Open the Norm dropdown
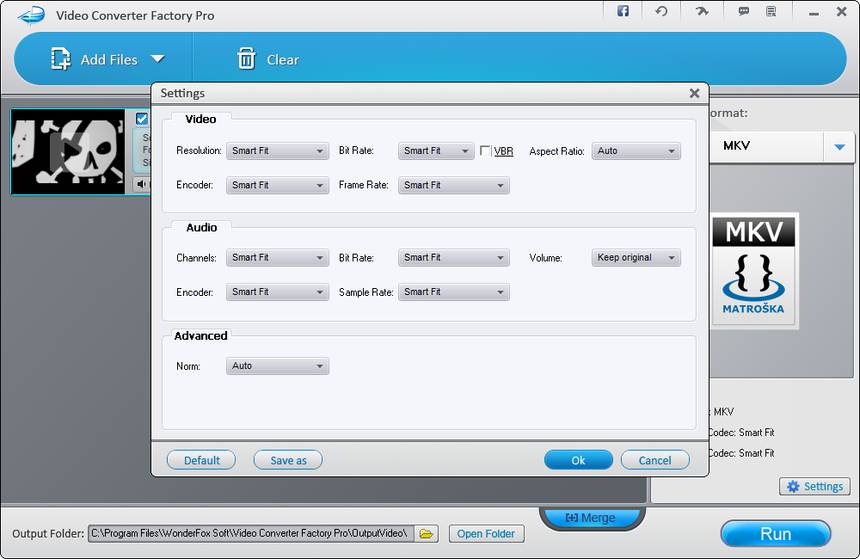The image size is (860, 559). point(278,366)
